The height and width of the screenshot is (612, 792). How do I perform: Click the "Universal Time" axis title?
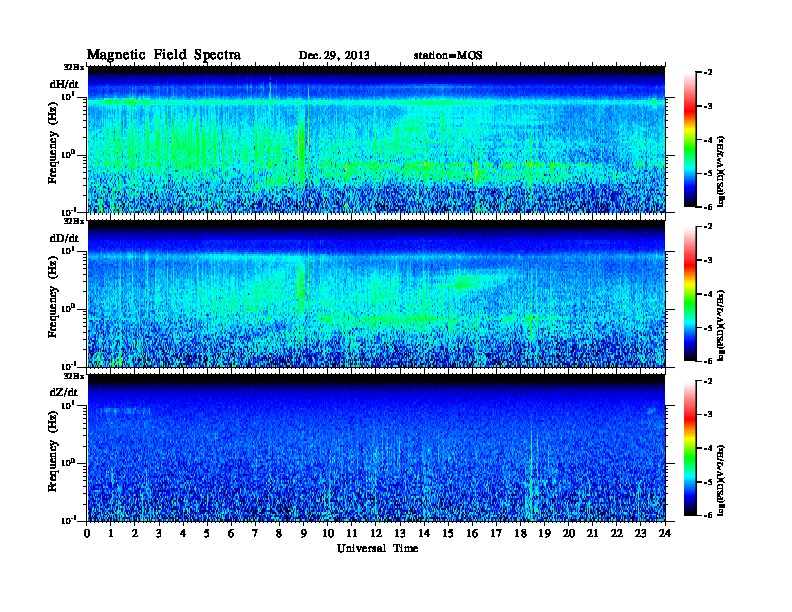377,548
